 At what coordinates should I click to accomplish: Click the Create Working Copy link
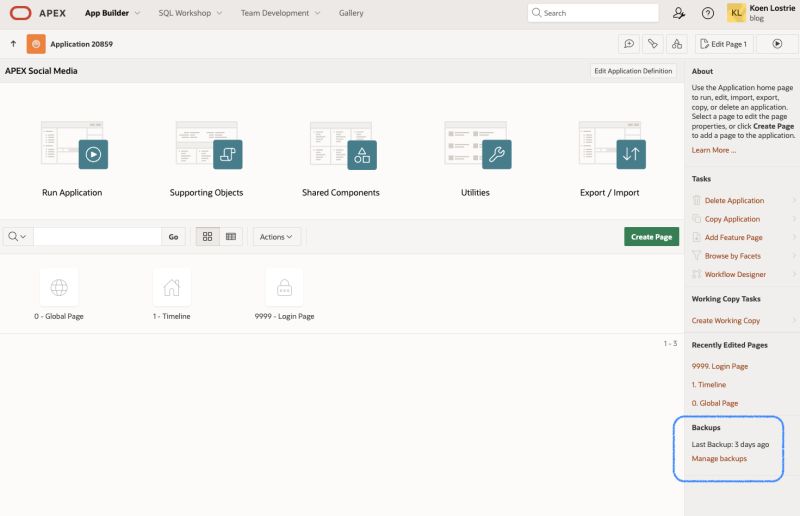(726, 321)
